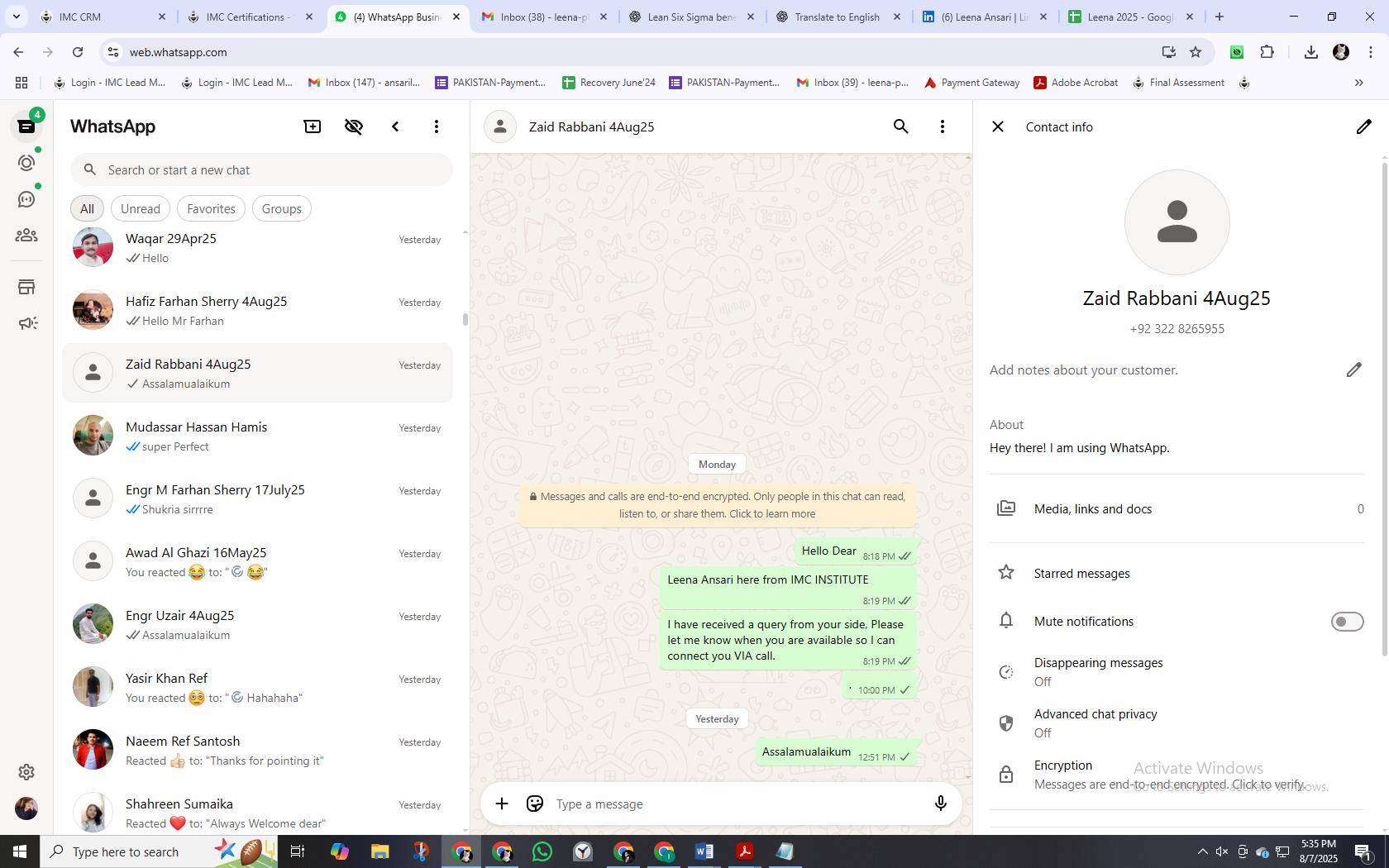Select the All filter chip
Screen dimensions: 1389x868
(87, 208)
